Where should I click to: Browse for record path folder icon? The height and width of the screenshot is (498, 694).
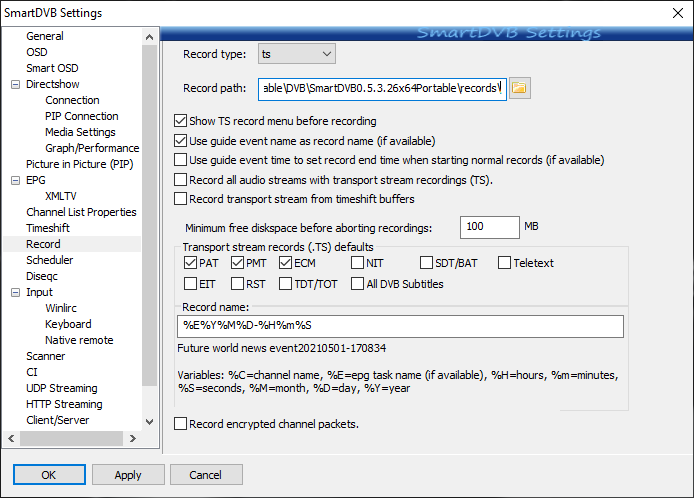pos(520,88)
